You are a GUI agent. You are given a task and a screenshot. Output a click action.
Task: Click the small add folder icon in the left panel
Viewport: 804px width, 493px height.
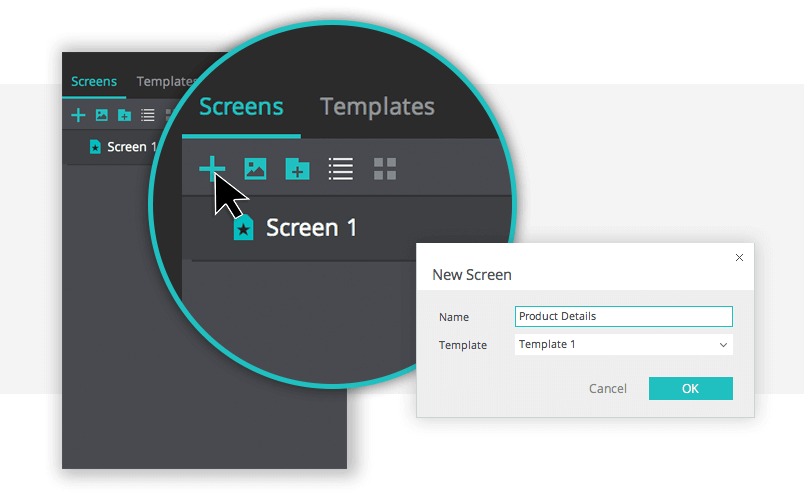(124, 115)
